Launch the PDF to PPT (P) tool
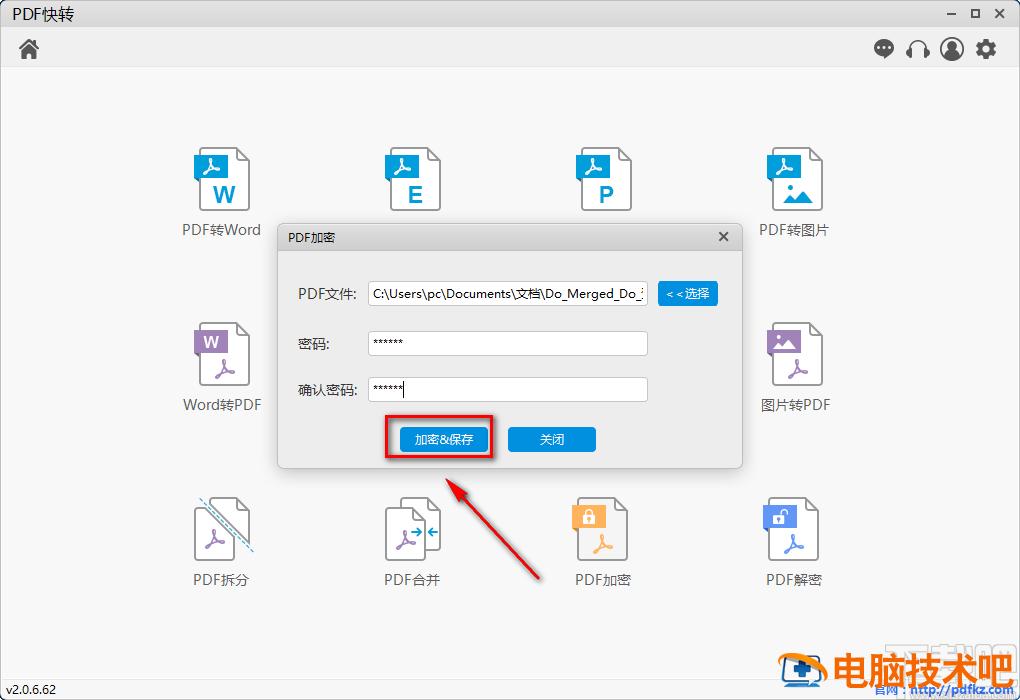Screen dimensions: 1020x700 pos(603,179)
